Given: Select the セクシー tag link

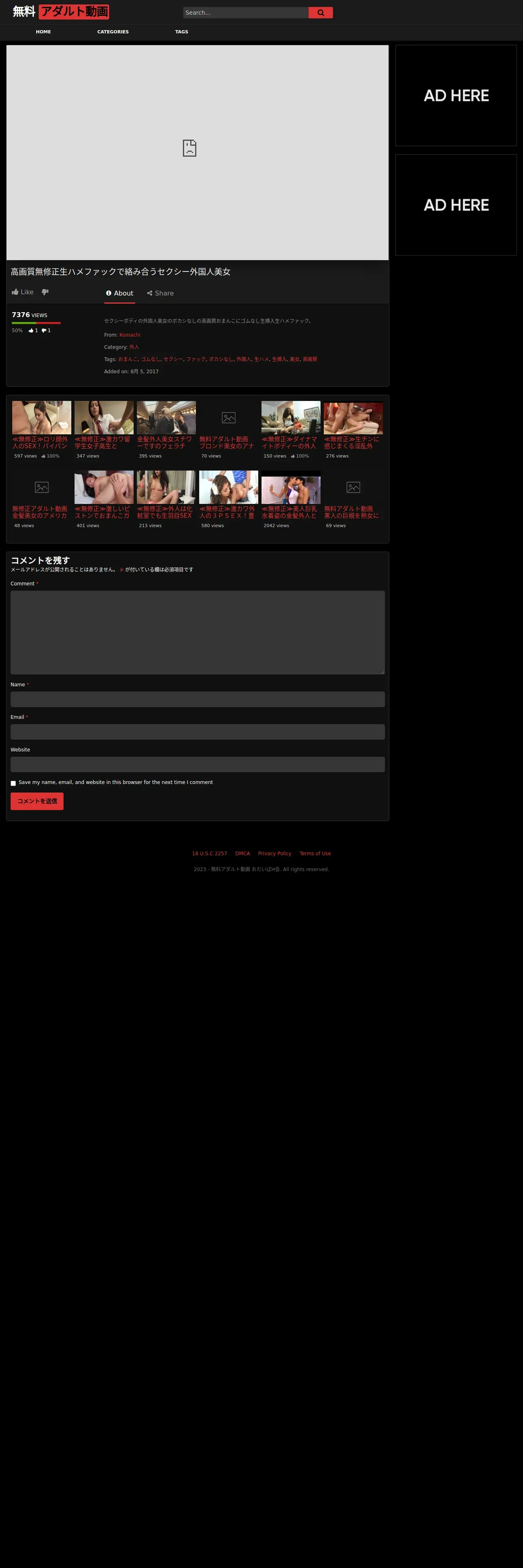Looking at the screenshot, I should click(173, 359).
